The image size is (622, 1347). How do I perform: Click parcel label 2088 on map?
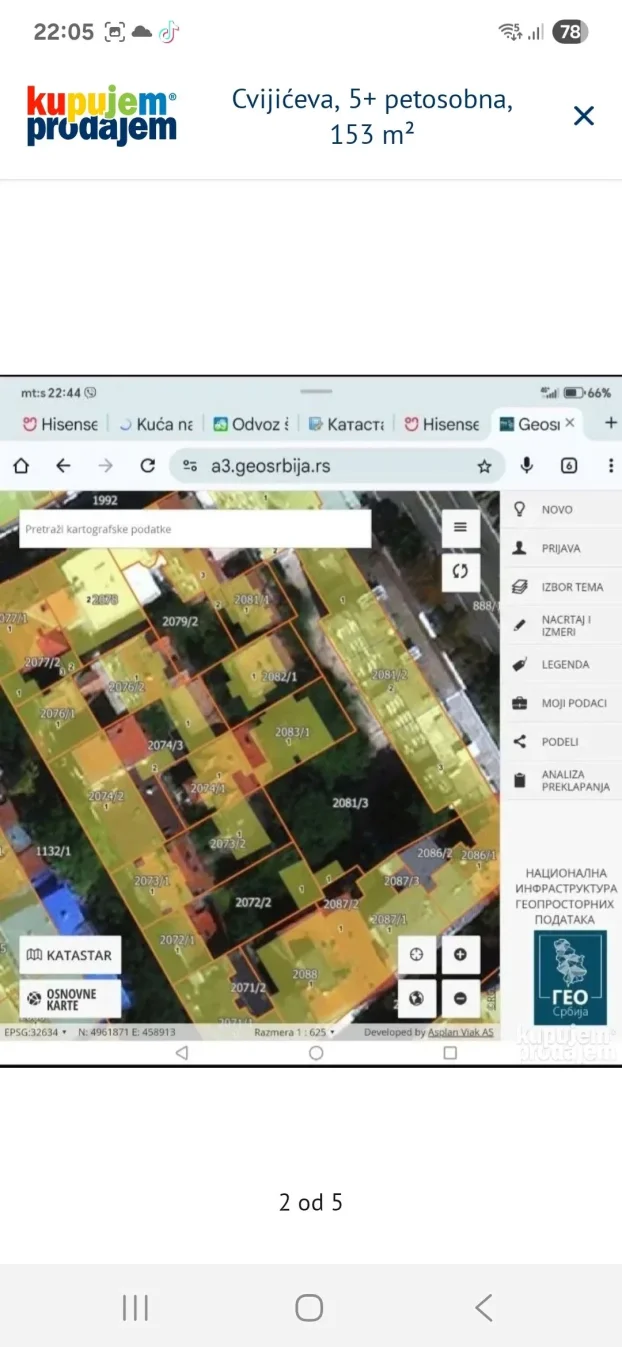pyautogui.click(x=305, y=974)
